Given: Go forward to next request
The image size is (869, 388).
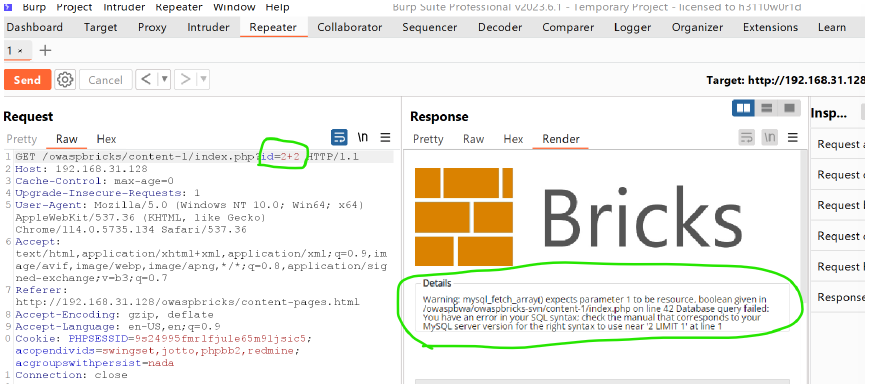Looking at the screenshot, I should click(x=186, y=80).
